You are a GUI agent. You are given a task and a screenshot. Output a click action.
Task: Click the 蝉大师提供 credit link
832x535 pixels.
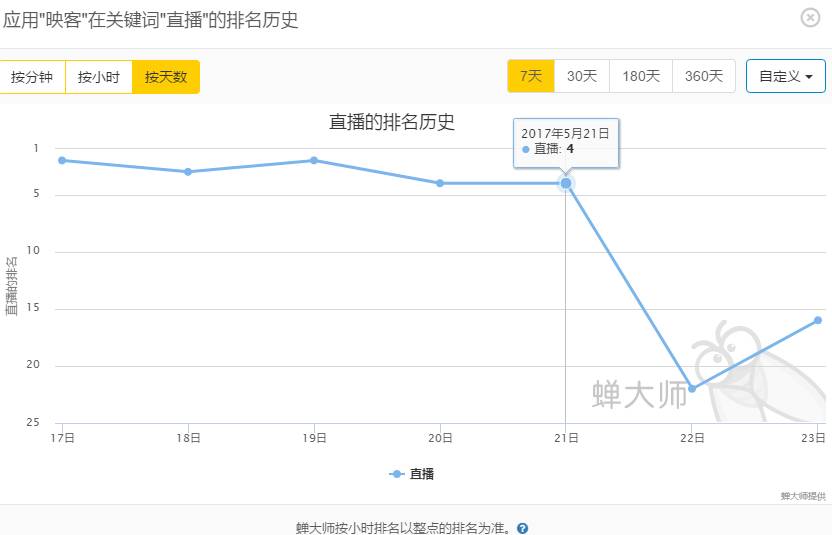(803, 496)
